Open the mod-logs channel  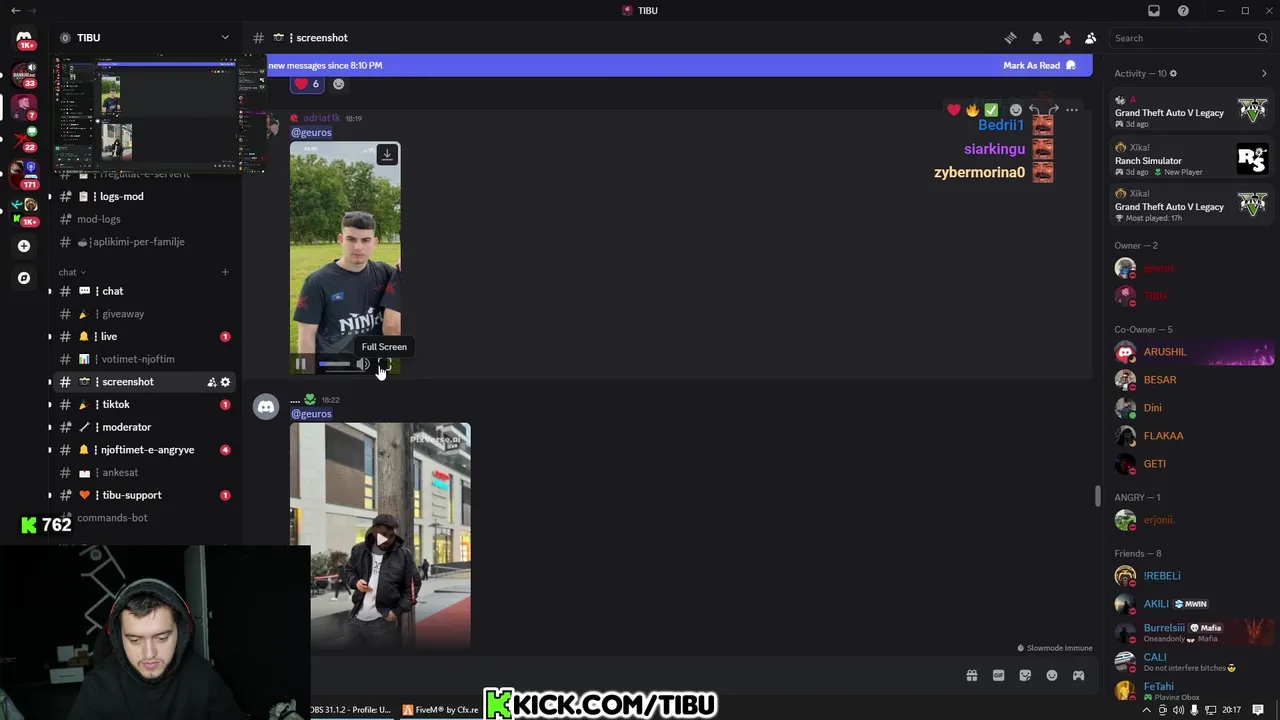[143, 219]
